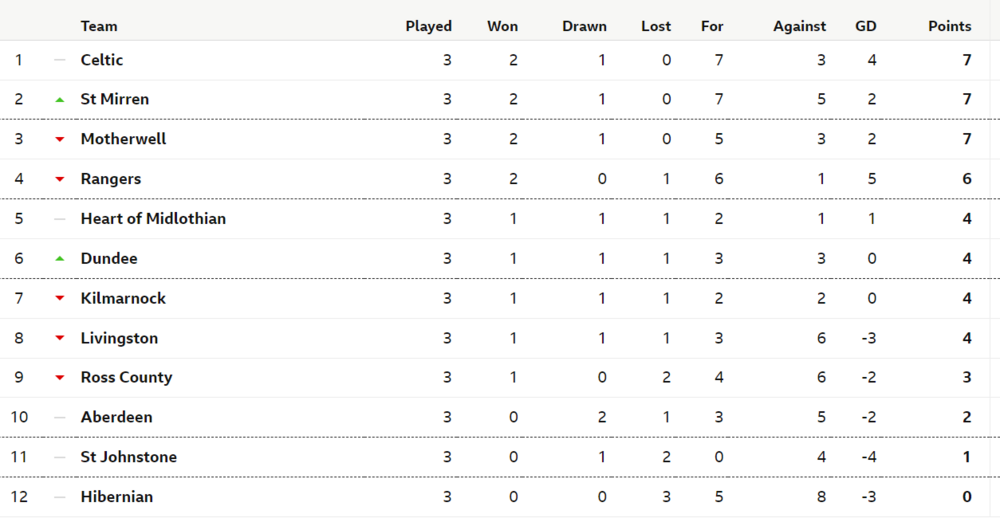Open the Aberdeen team link

(x=116, y=417)
